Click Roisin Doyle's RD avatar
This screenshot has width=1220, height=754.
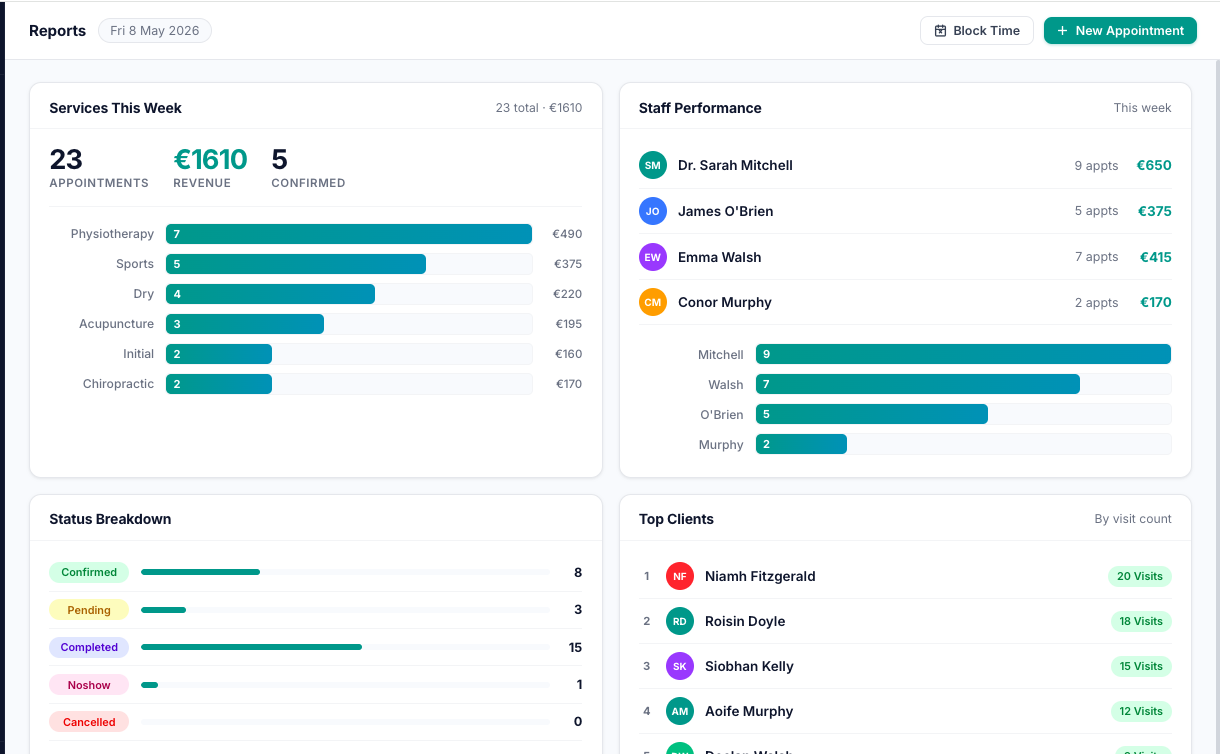point(680,621)
